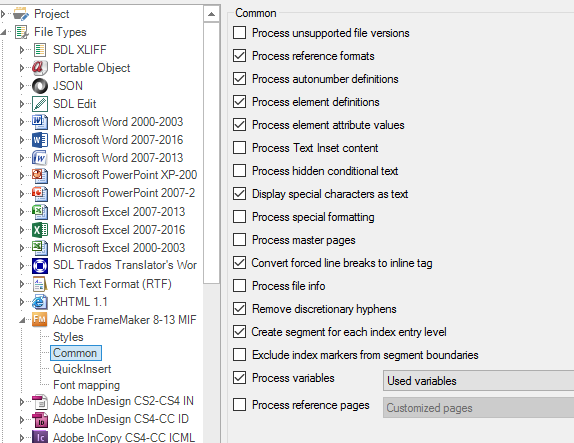574x443 pixels.
Task: Open the Used variables dropdown
Action: point(478,381)
